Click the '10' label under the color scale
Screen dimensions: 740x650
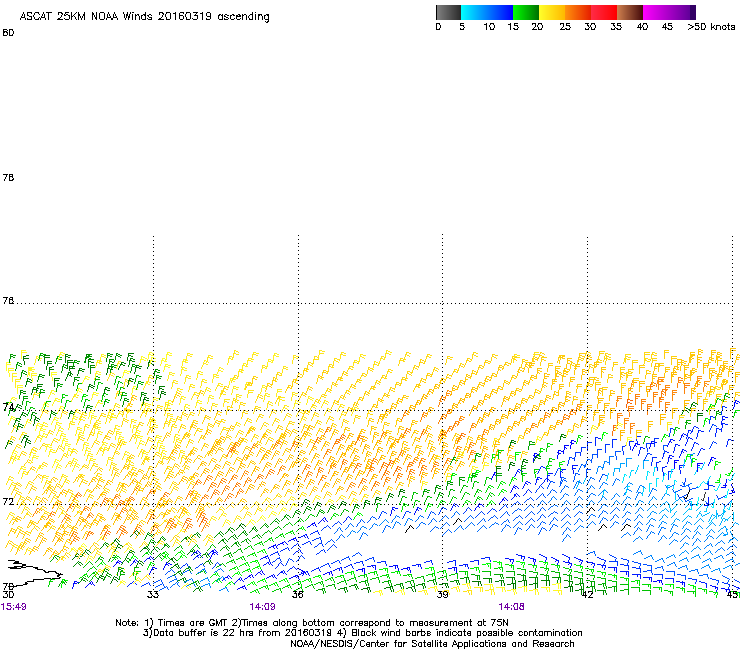tap(489, 27)
